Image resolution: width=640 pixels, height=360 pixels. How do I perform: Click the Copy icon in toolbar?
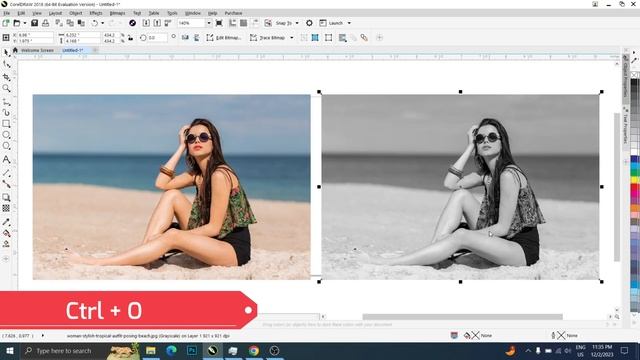(70, 23)
